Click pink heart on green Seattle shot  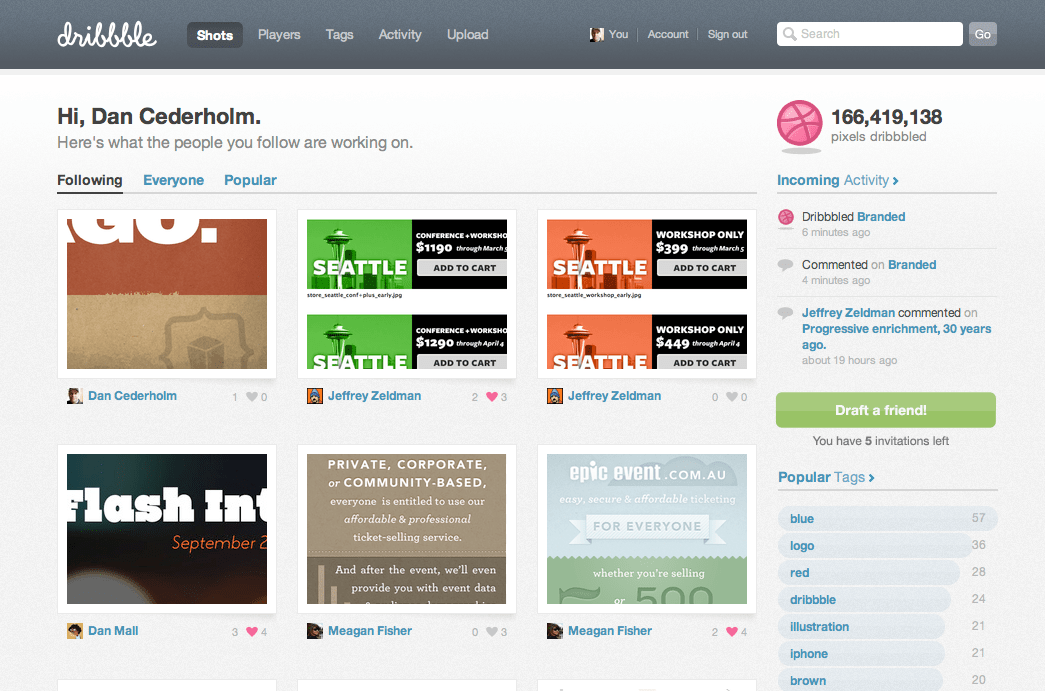pyautogui.click(x=492, y=396)
